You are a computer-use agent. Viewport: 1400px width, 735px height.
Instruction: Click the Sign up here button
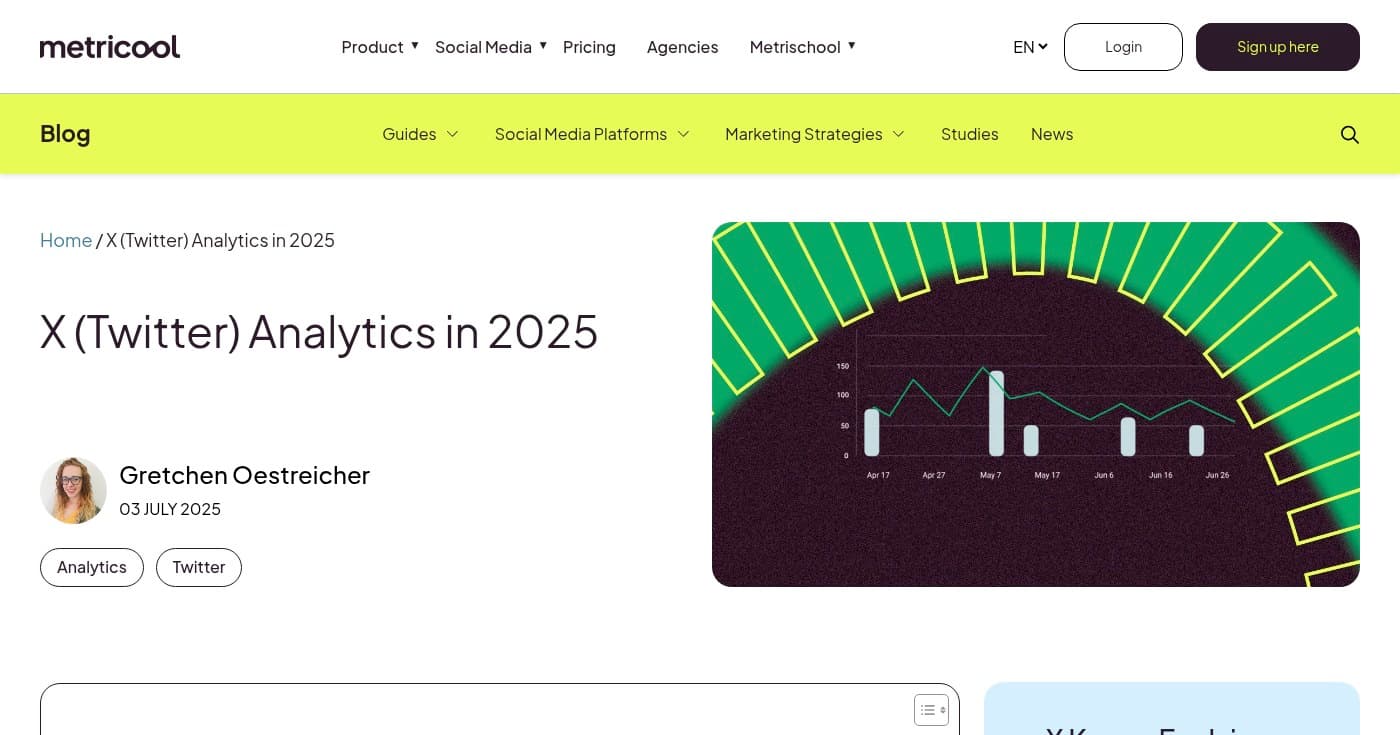point(1277,46)
